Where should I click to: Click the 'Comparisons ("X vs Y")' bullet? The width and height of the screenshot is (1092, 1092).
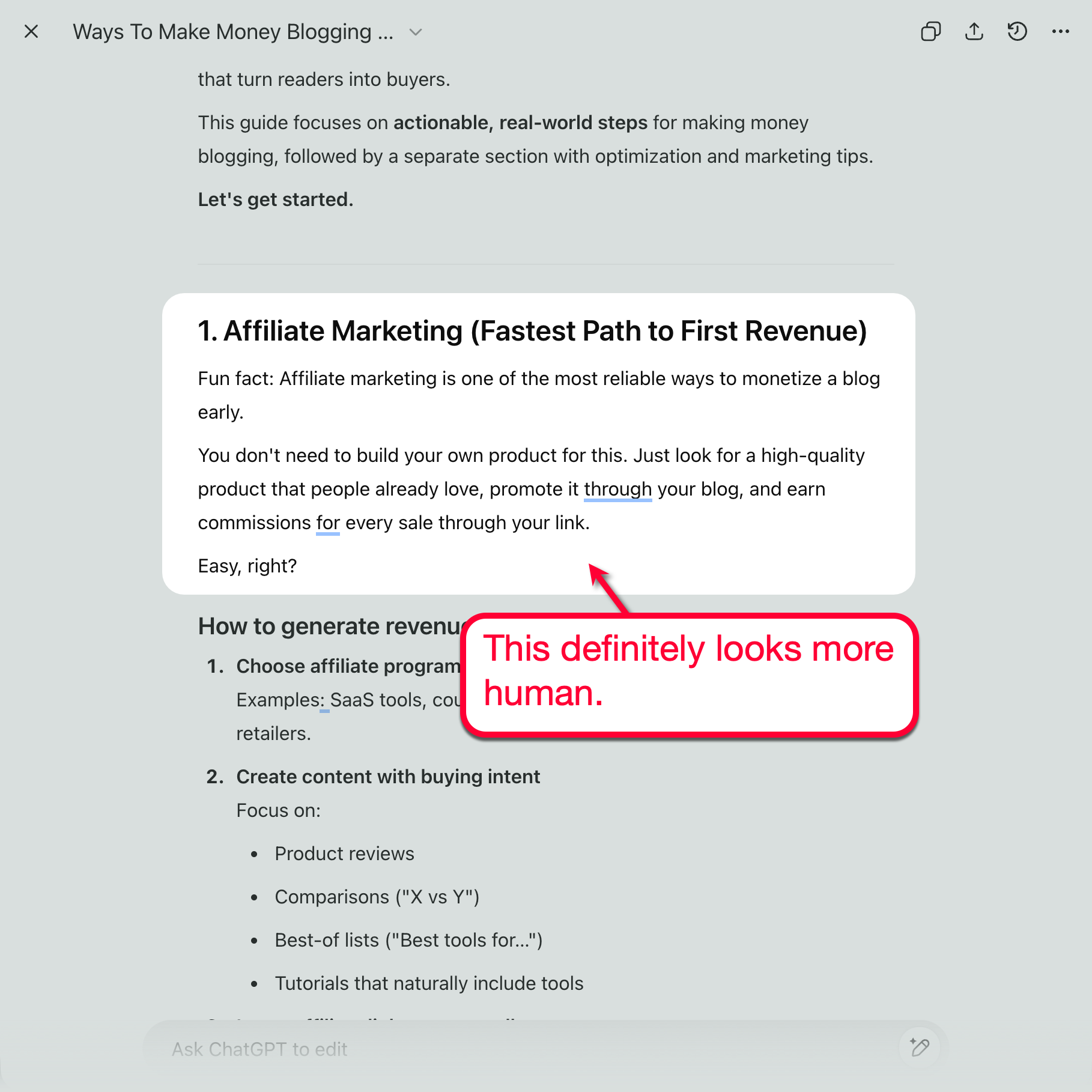(377, 897)
